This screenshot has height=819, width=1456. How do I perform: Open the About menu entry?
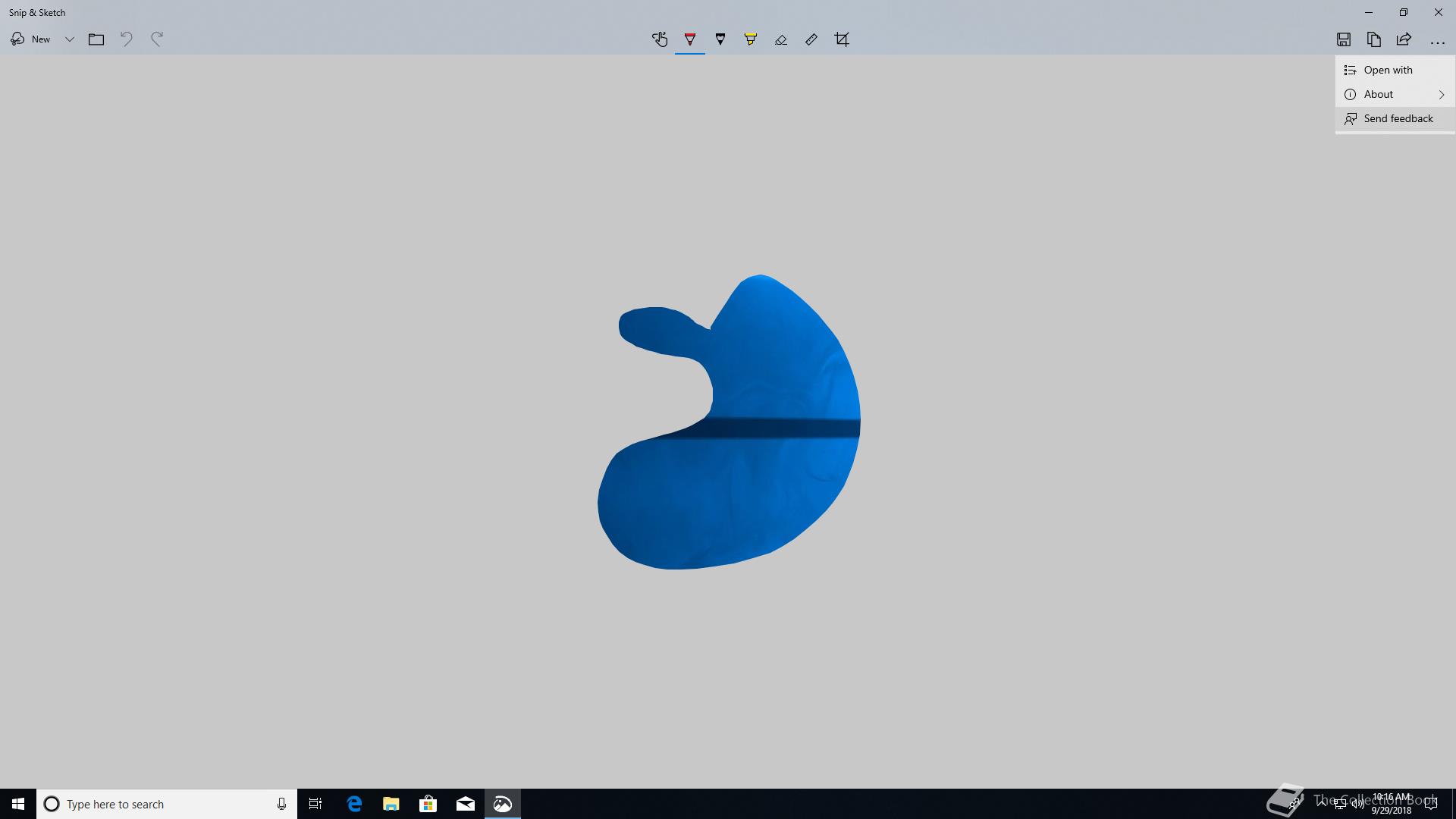(x=1395, y=94)
